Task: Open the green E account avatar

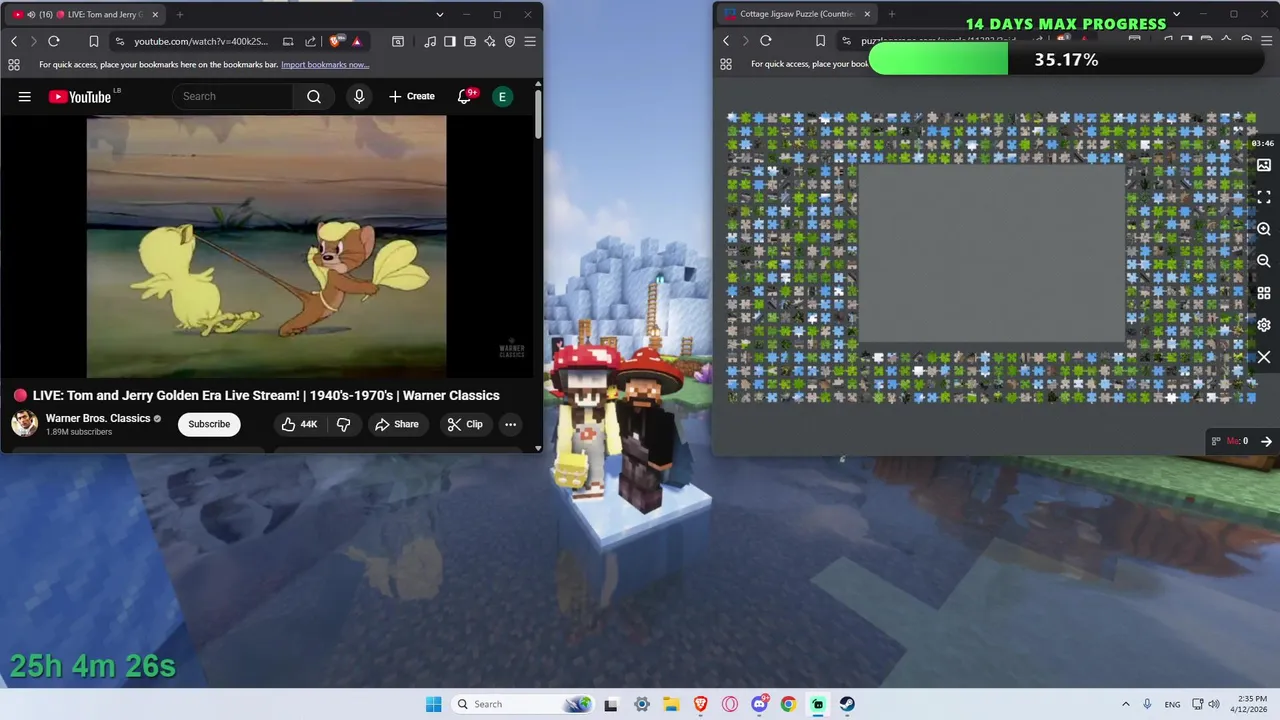Action: pos(502,96)
